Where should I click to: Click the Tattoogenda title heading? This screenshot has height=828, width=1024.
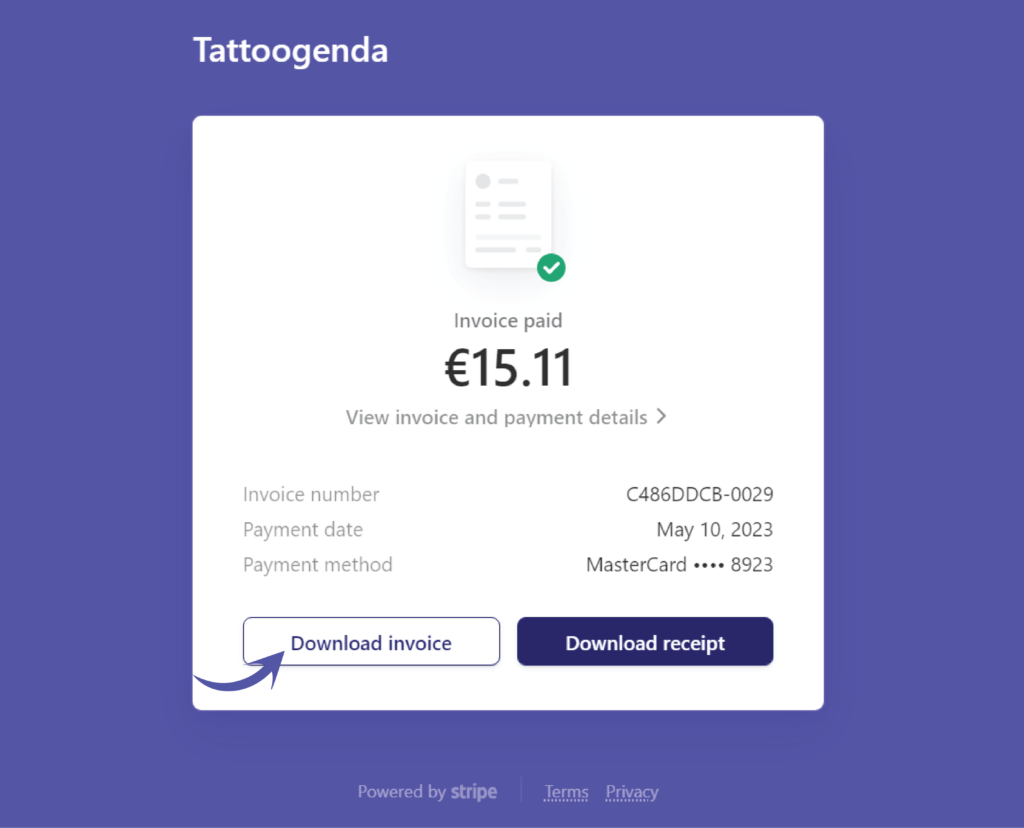point(291,51)
